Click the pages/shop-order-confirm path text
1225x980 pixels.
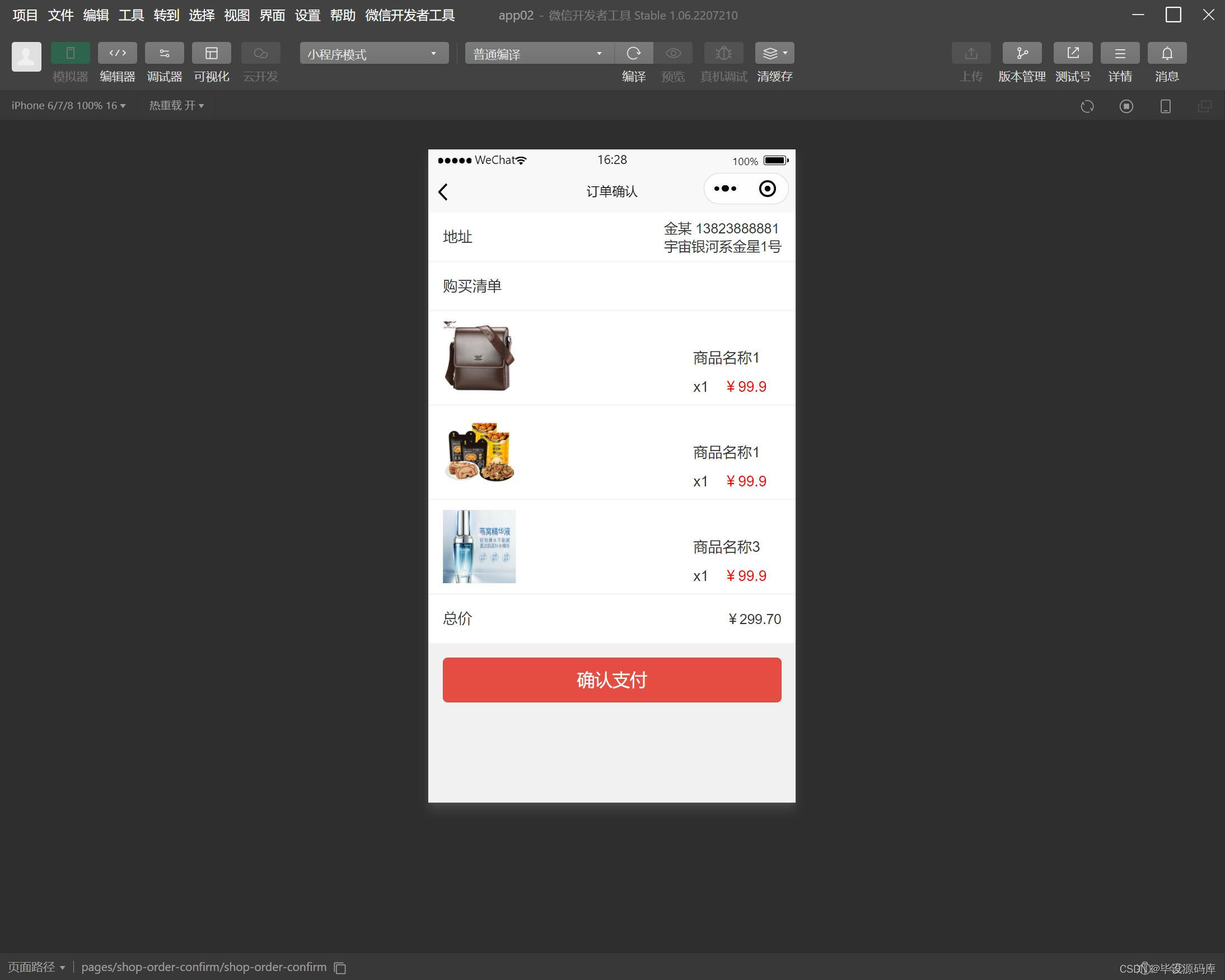(x=203, y=967)
